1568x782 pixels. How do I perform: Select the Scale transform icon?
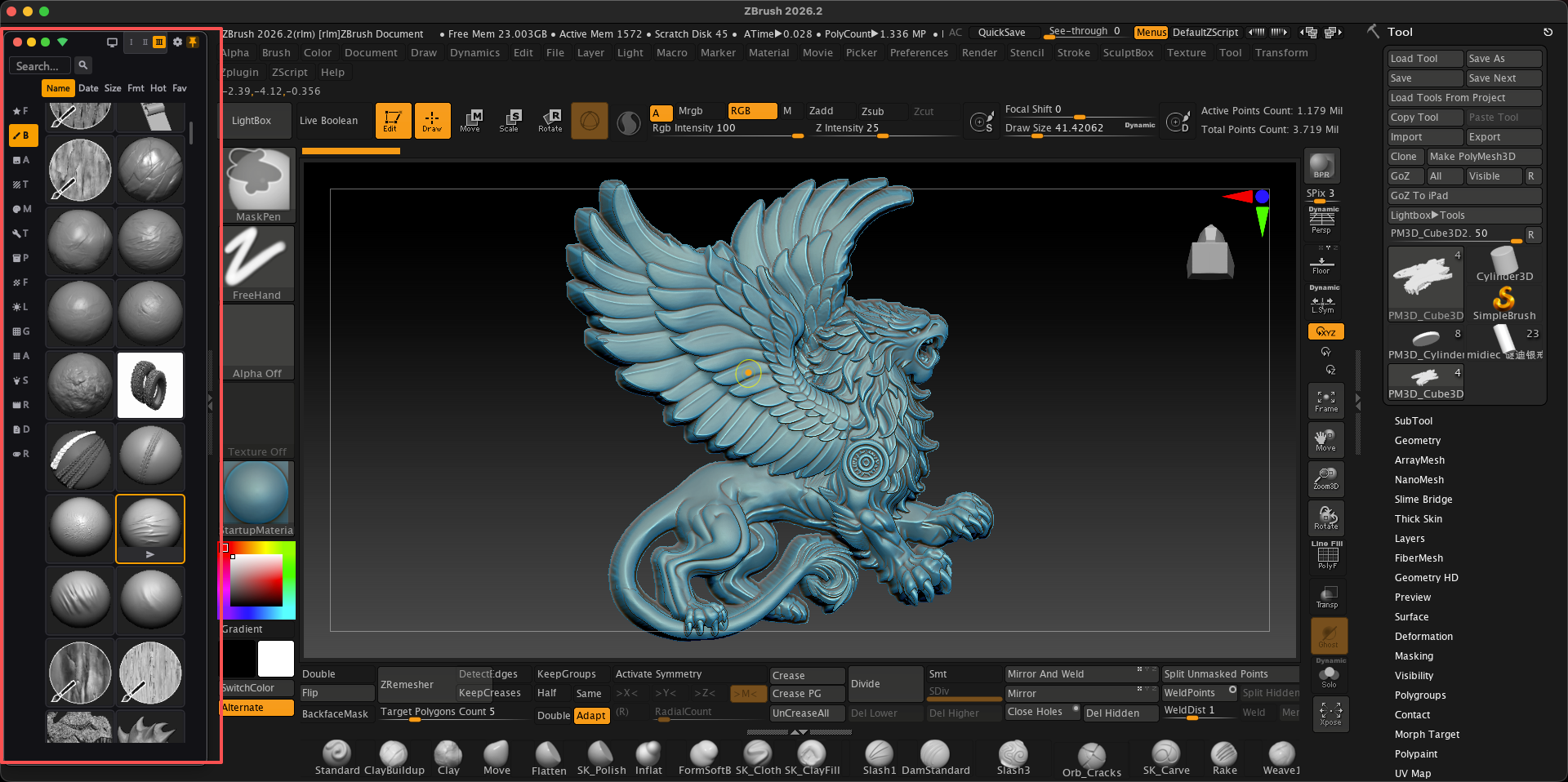[509, 121]
